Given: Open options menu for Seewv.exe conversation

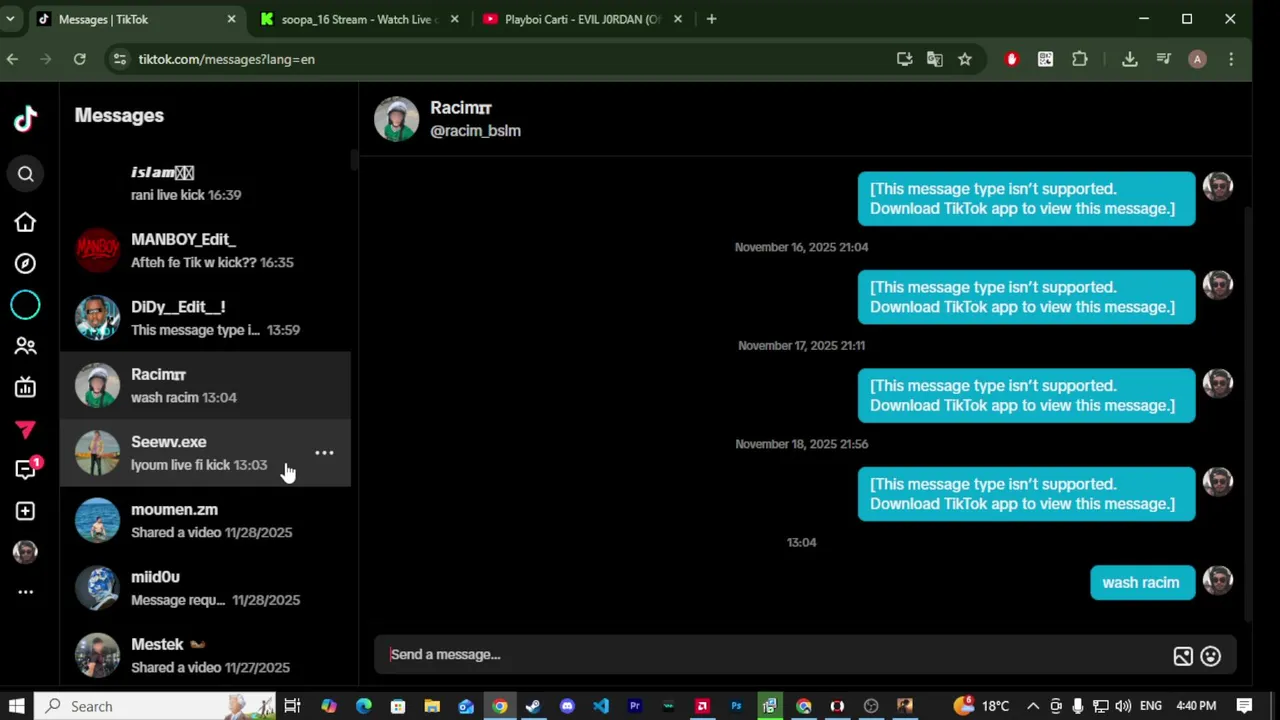Looking at the screenshot, I should click(x=324, y=453).
